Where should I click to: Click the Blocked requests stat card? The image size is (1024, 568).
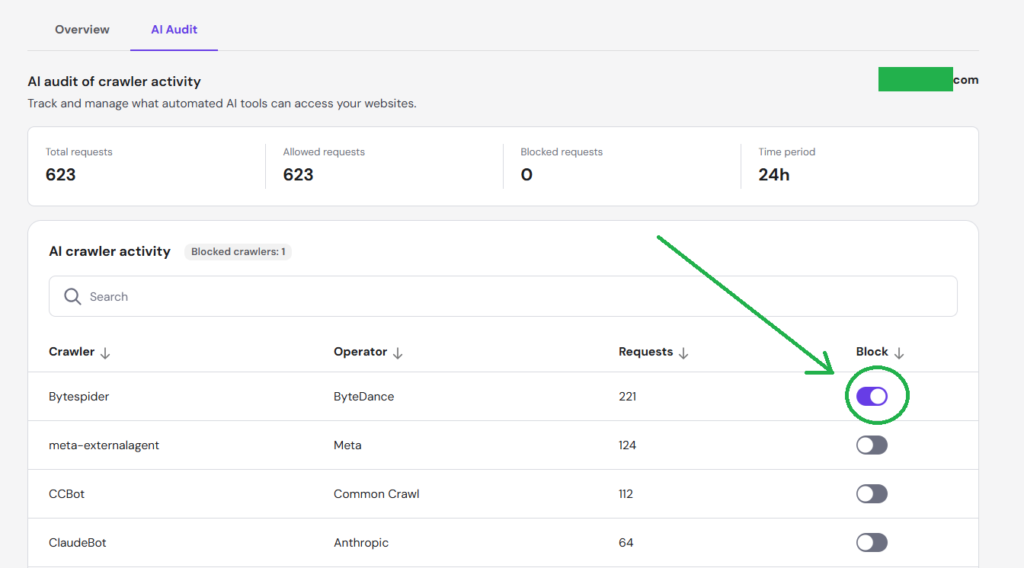(x=622, y=166)
